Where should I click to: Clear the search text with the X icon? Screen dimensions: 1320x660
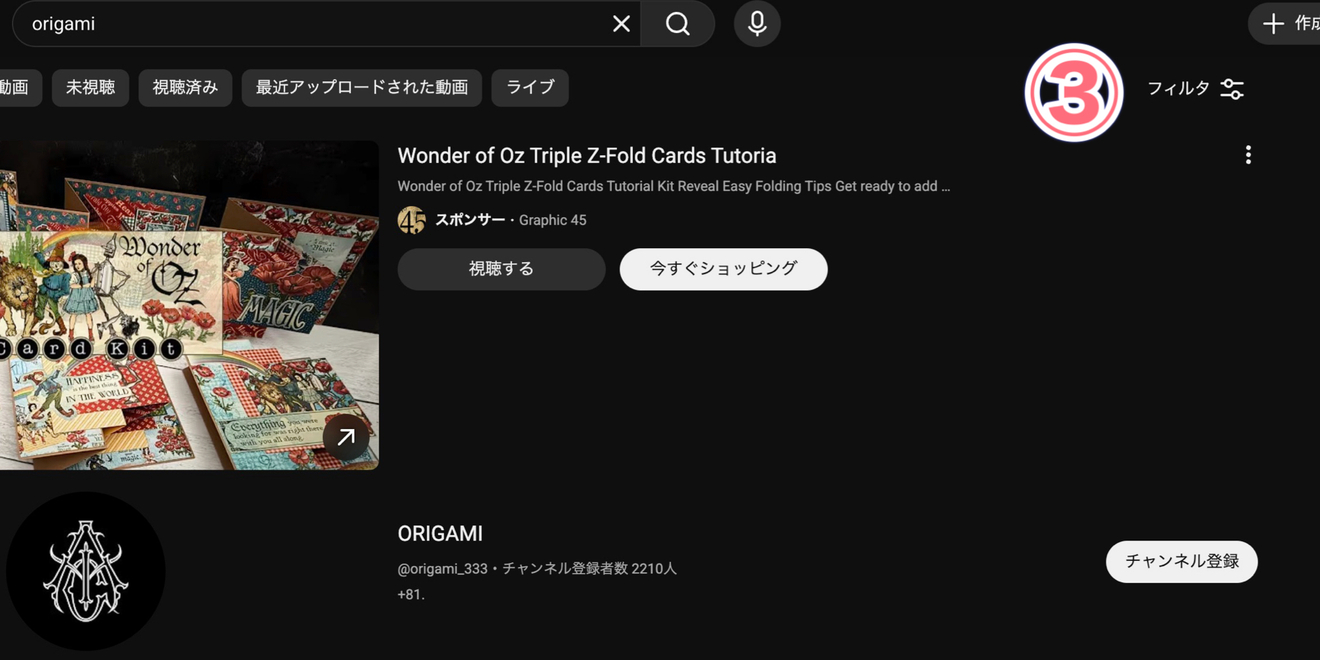[x=621, y=24]
